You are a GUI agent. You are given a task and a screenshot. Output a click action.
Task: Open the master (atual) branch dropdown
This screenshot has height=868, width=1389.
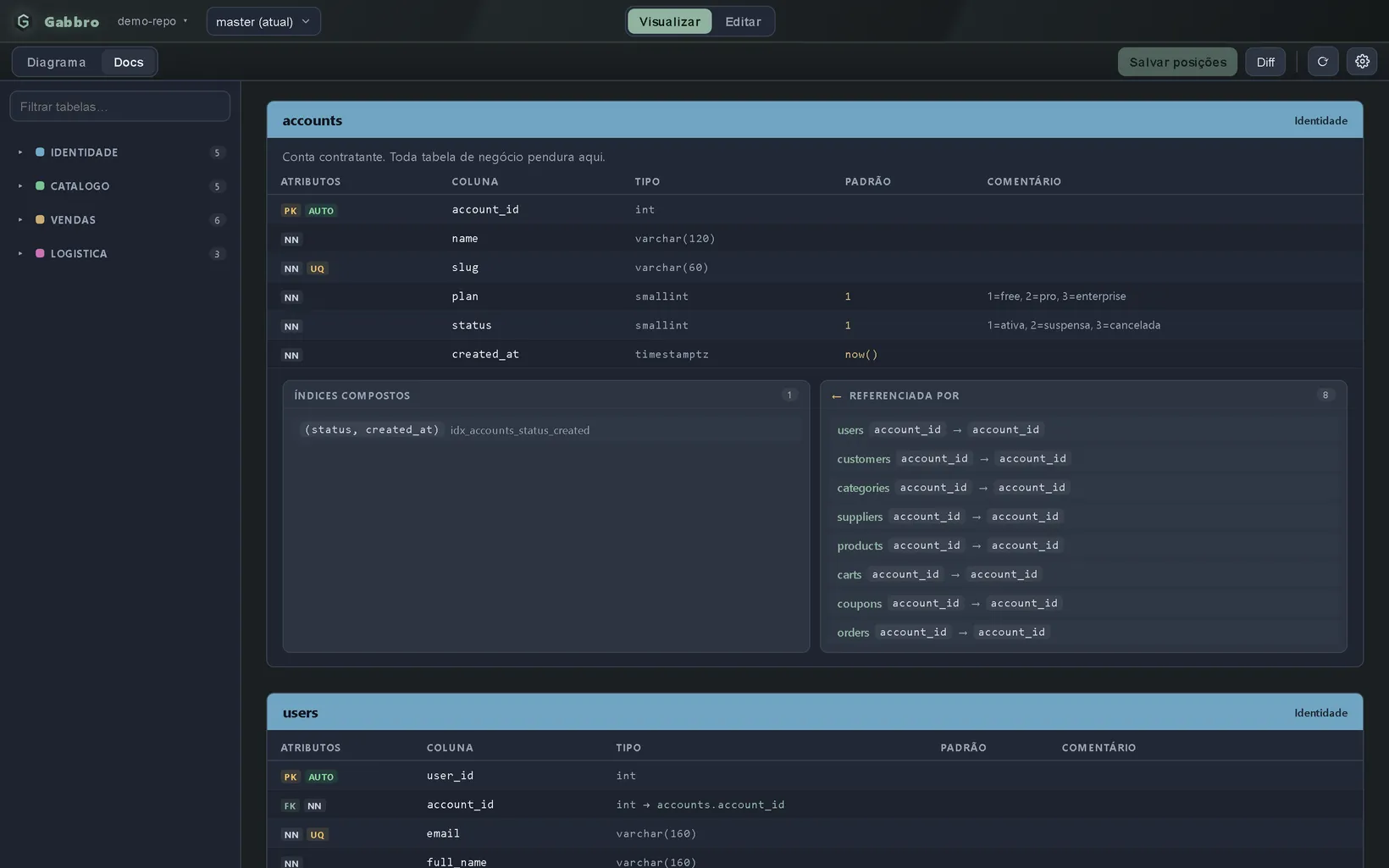click(x=263, y=21)
